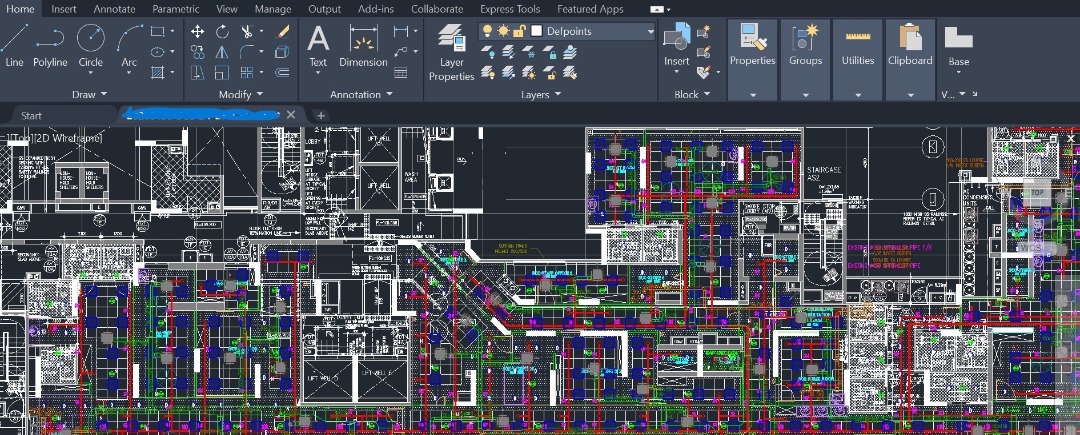Toggle Defpoints layer on/off lightbulb

click(x=488, y=31)
